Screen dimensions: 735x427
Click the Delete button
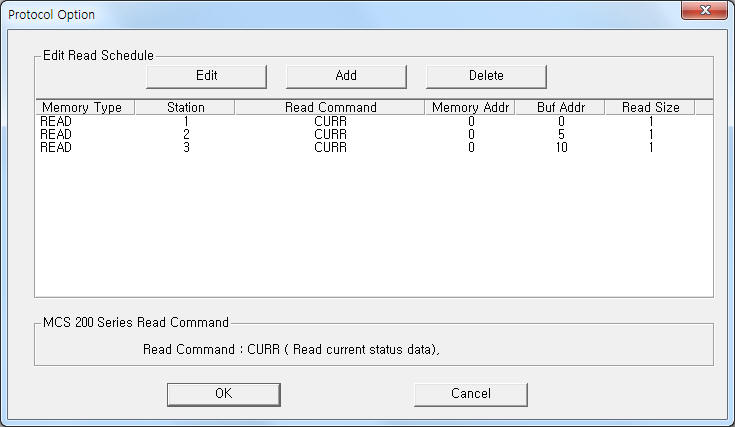pyautogui.click(x=486, y=76)
